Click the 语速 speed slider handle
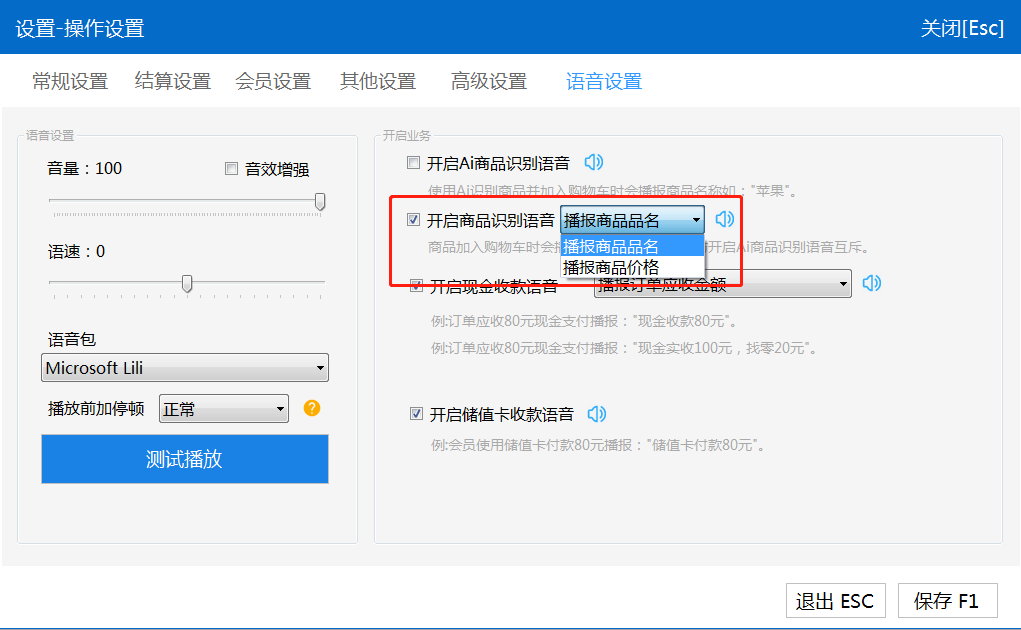Image resolution: width=1021 pixels, height=630 pixels. 187,284
